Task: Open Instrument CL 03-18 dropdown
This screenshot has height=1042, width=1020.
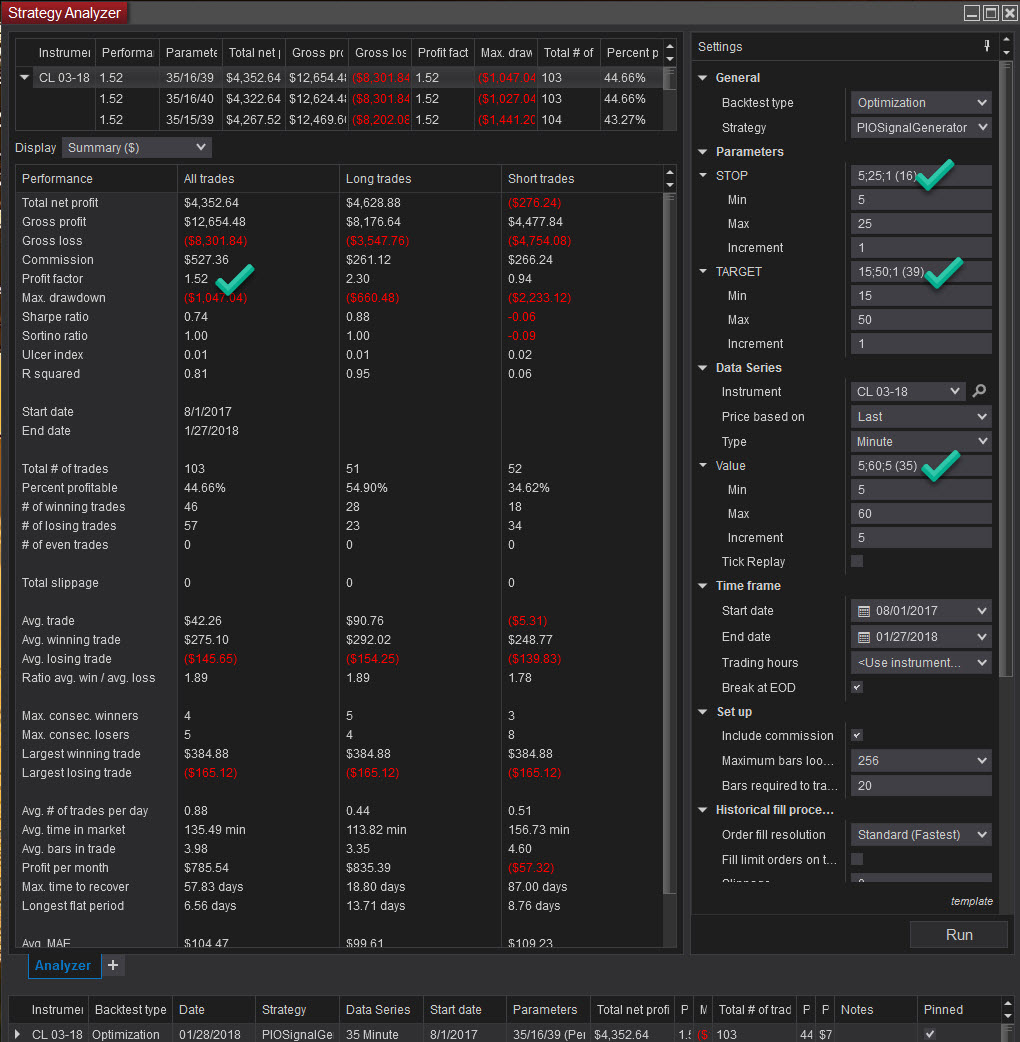Action: tap(908, 391)
